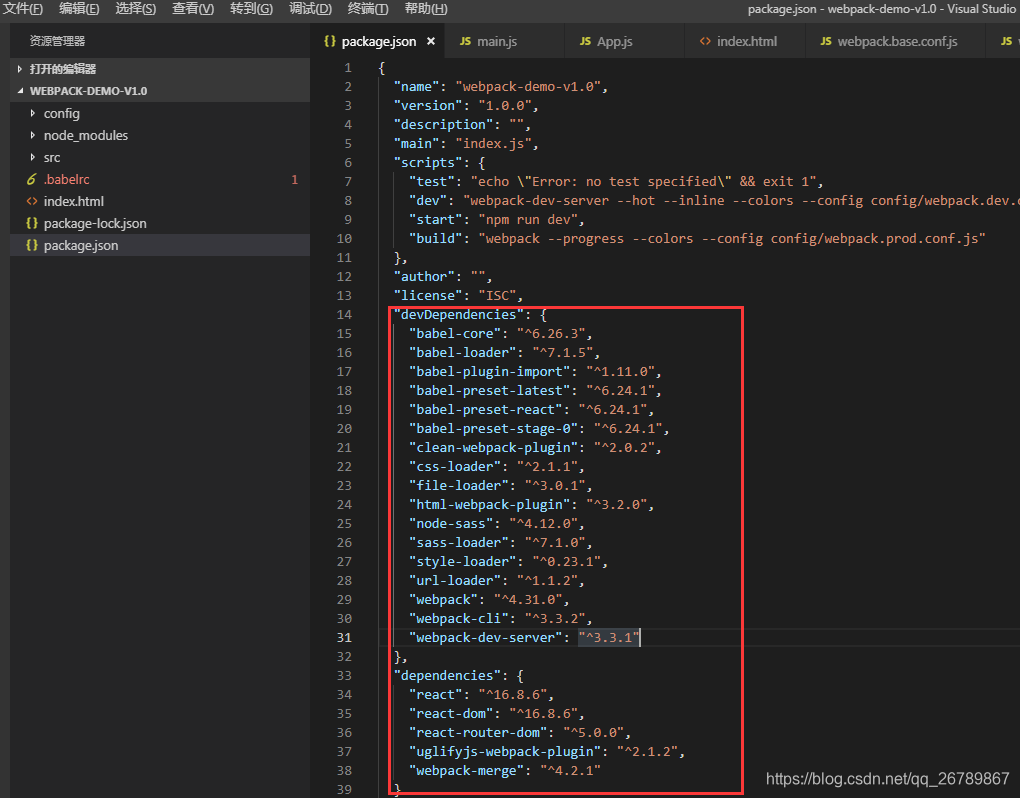Open the 帮助(H) menu
Screen dimensions: 1020x798
pos(425,8)
